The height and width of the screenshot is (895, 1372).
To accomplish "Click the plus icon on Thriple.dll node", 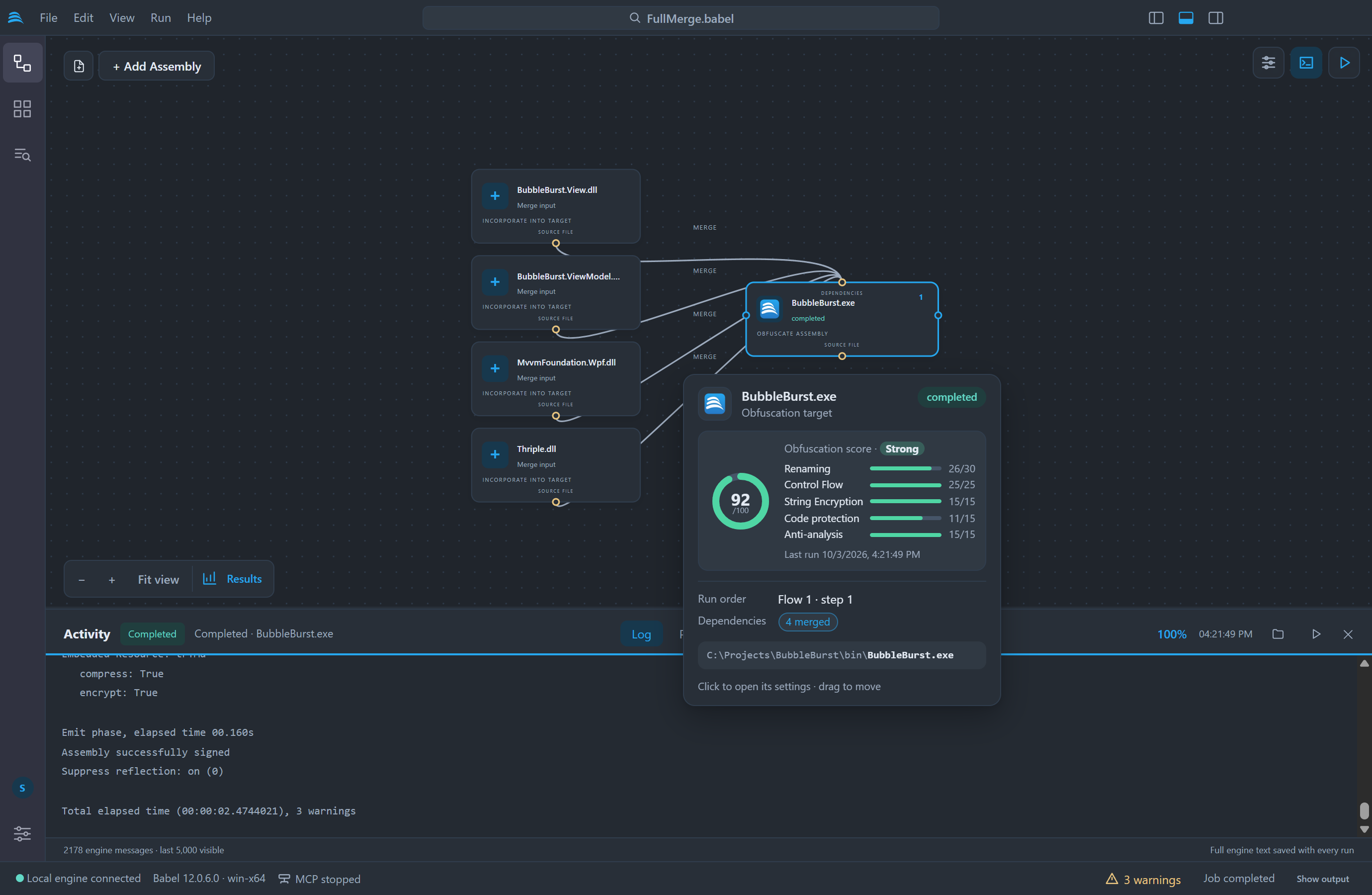I will pyautogui.click(x=495, y=454).
